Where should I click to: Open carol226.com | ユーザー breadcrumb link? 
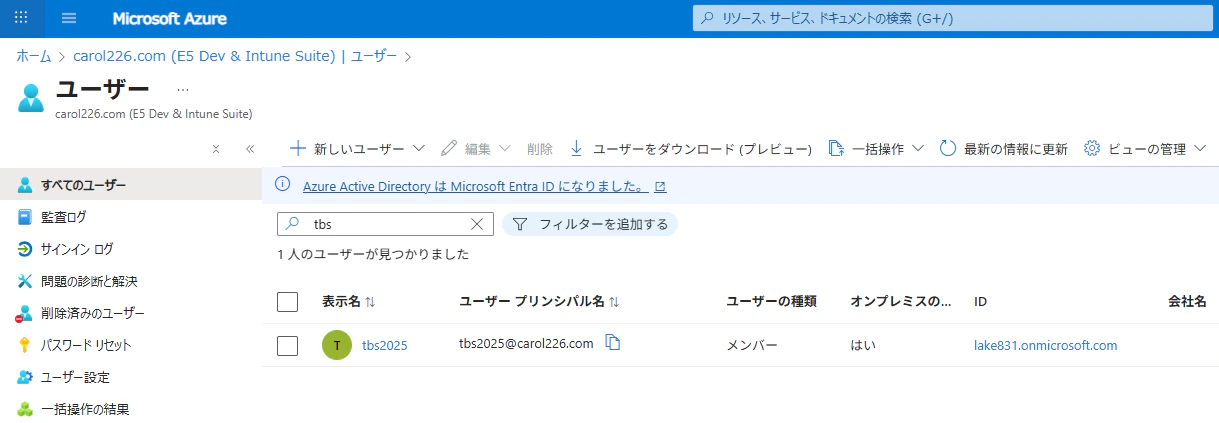[x=235, y=55]
